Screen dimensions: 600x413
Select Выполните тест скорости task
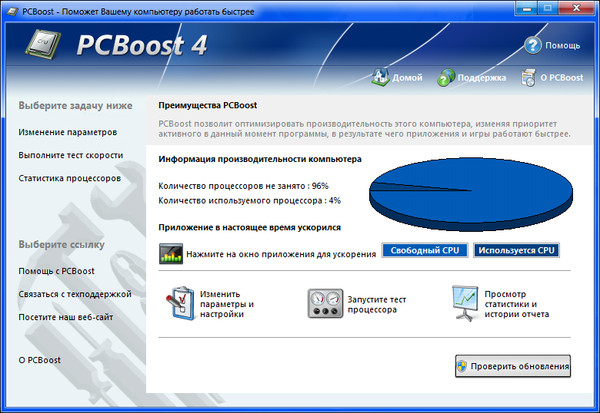click(70, 155)
